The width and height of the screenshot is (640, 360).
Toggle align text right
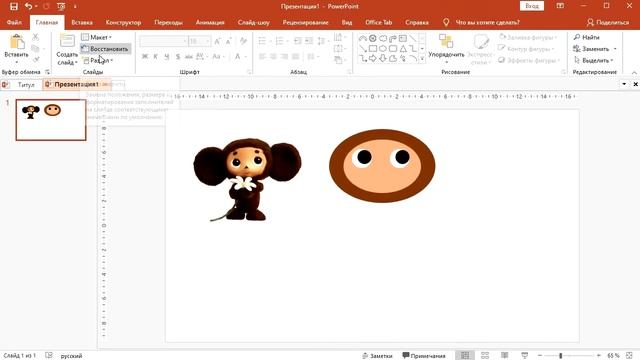pos(284,56)
